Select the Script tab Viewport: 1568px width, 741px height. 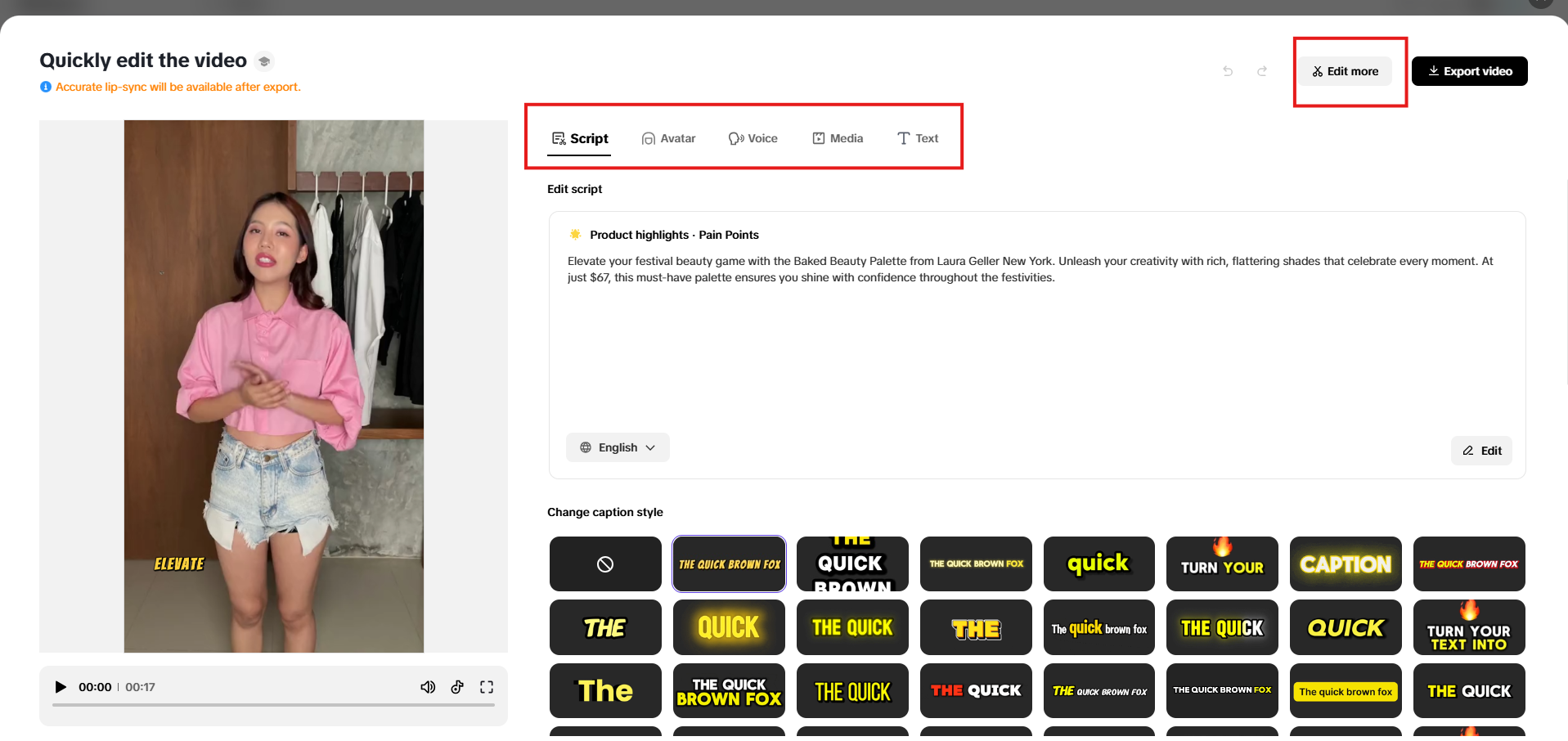(580, 138)
